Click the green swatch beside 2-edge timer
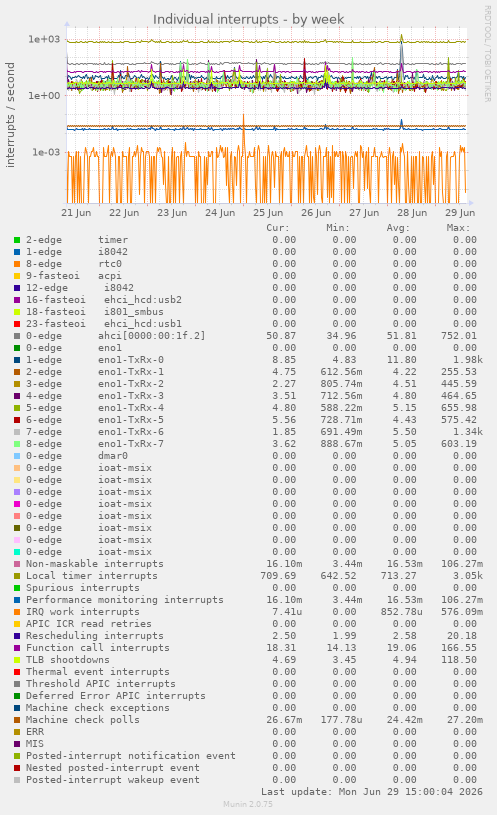Viewport: 497px width, 815px height. coord(17,240)
